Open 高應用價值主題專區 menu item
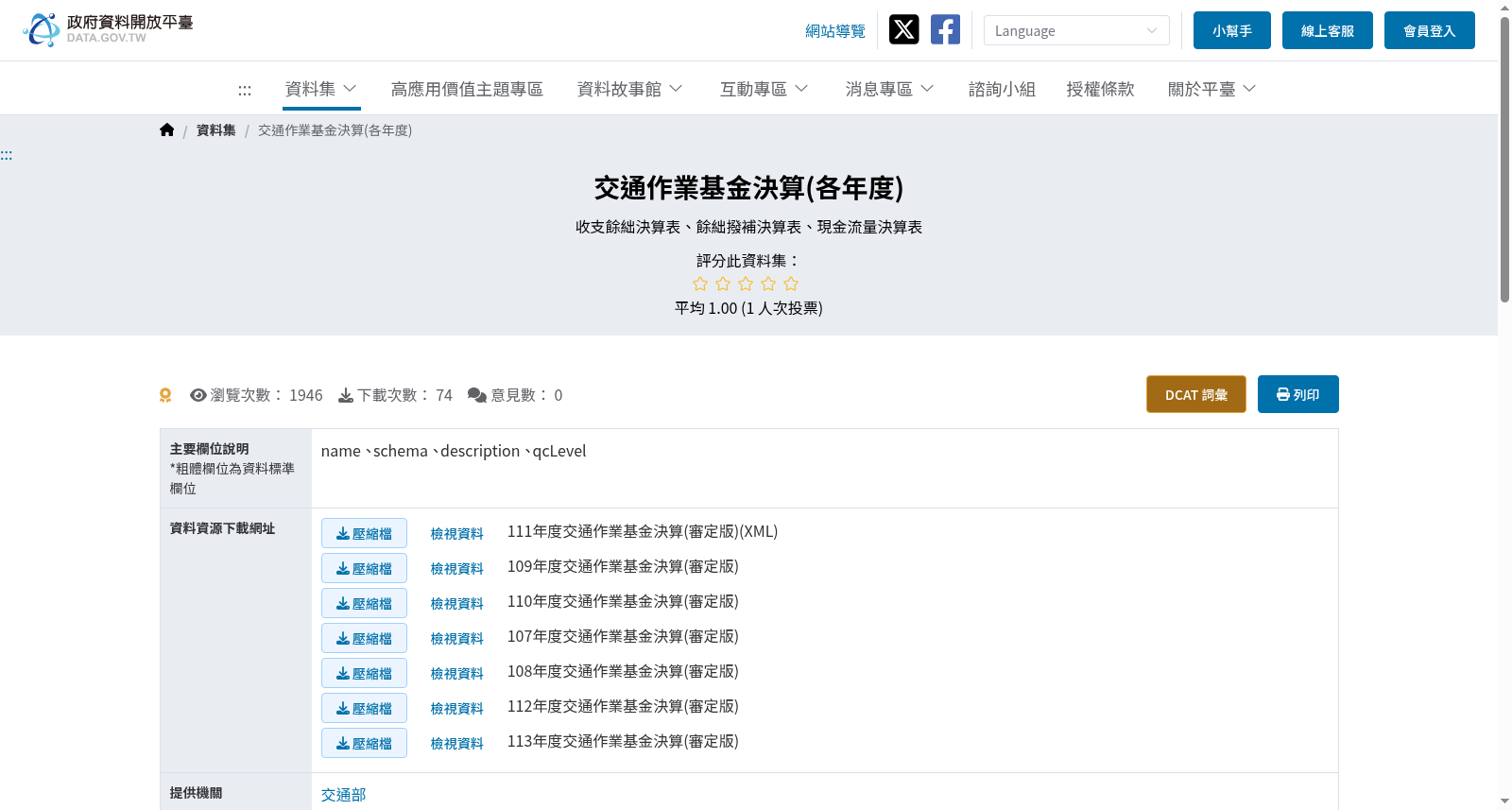Screen dimensions: 1512x810 [467, 89]
